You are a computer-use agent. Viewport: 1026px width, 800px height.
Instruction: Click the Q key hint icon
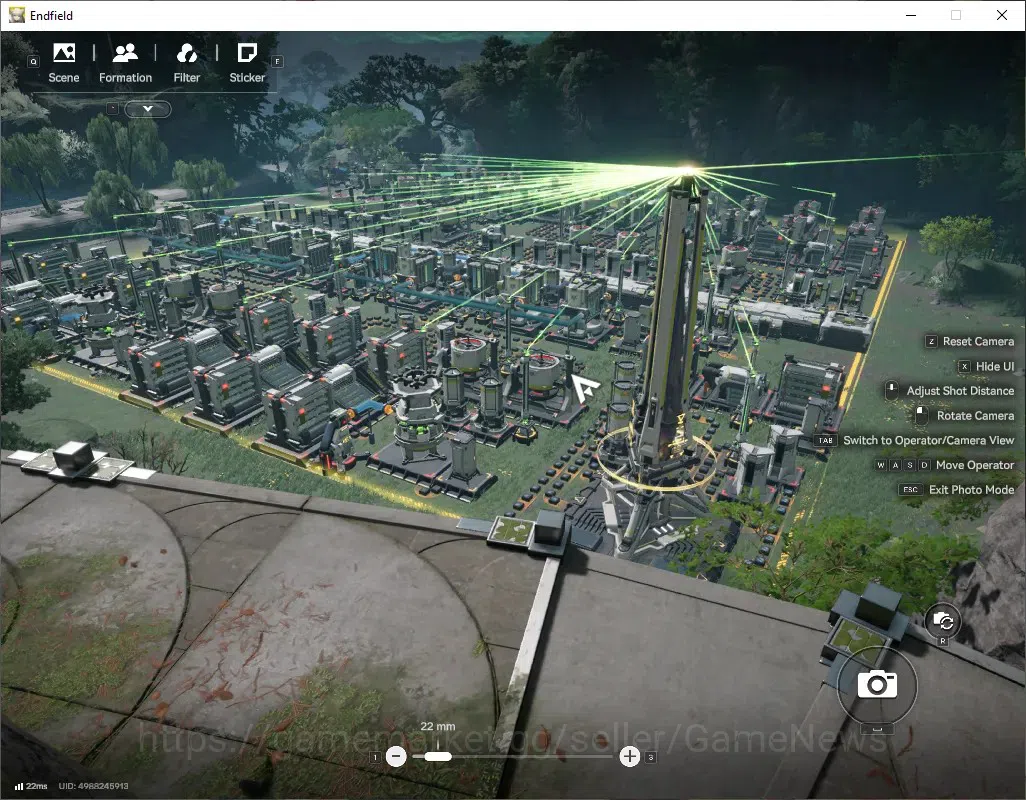point(33,61)
